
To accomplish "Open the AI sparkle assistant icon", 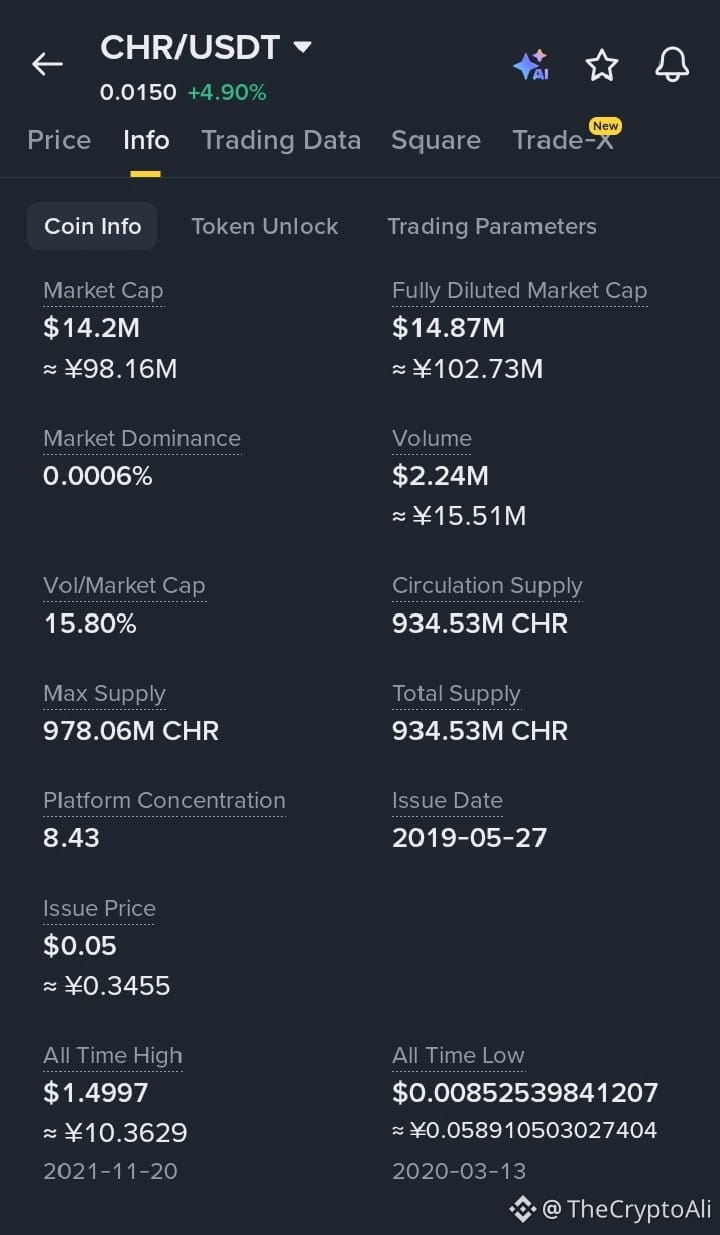I will pos(531,65).
